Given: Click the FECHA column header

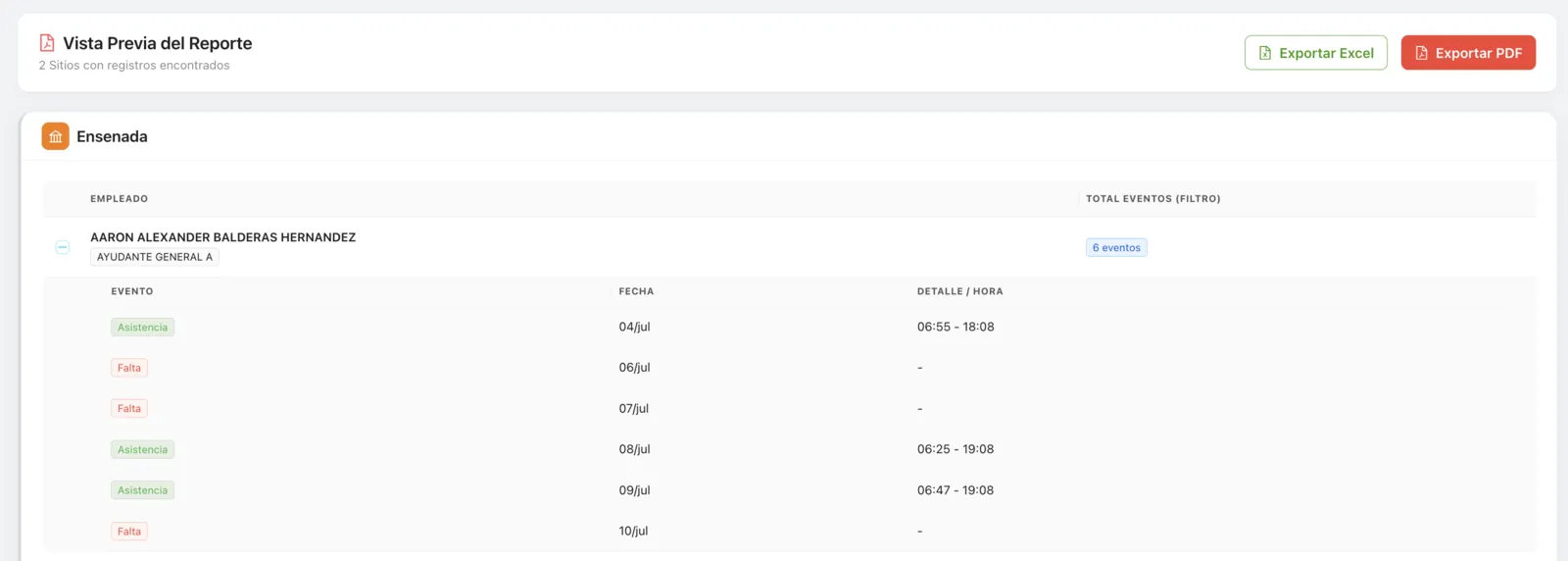Looking at the screenshot, I should (x=636, y=291).
